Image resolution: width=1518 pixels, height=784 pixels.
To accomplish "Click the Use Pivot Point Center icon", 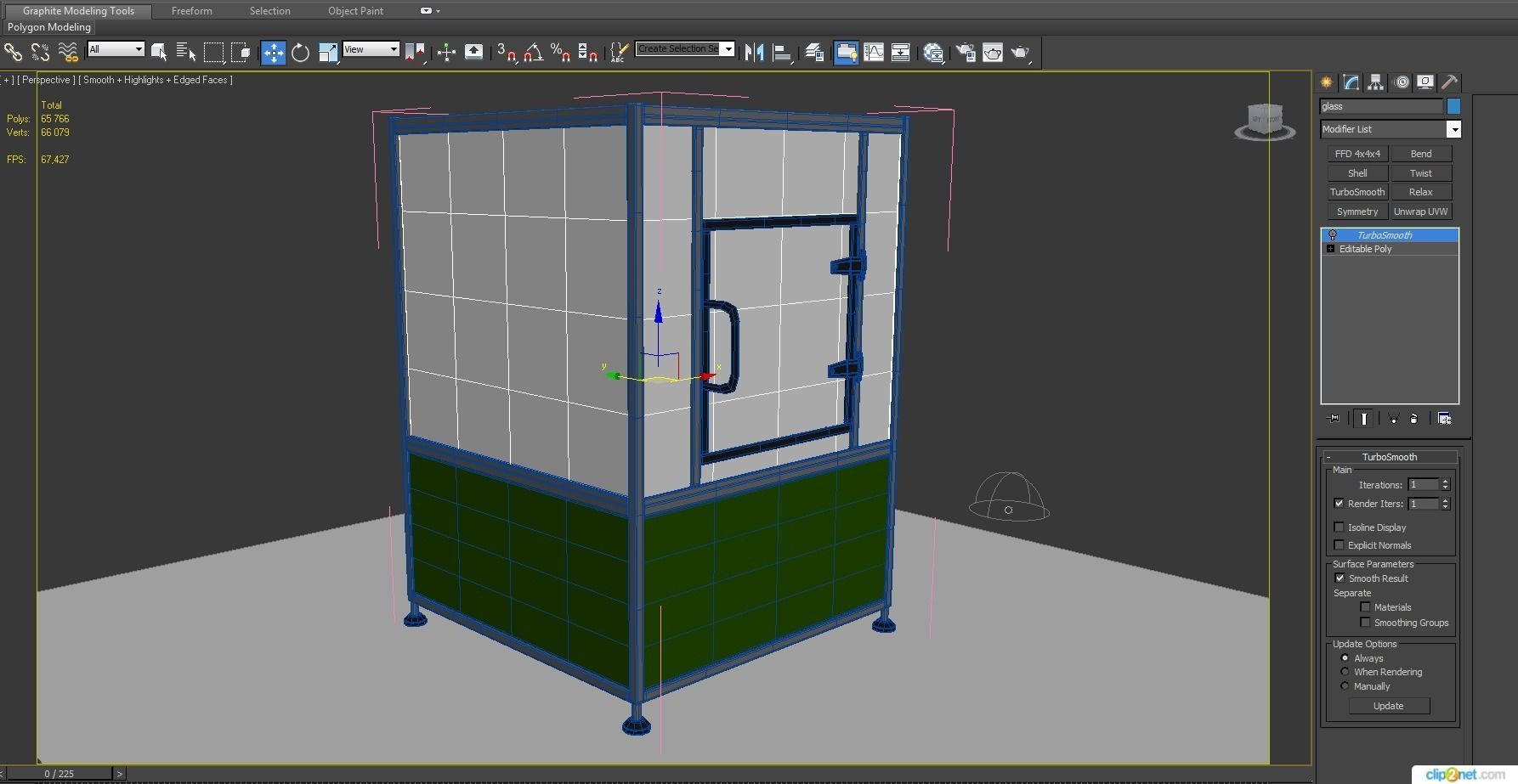I will pos(415,53).
